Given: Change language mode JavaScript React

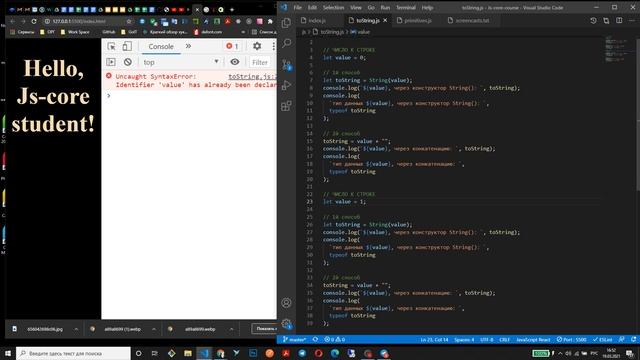Looking at the screenshot, I should pos(533,339).
